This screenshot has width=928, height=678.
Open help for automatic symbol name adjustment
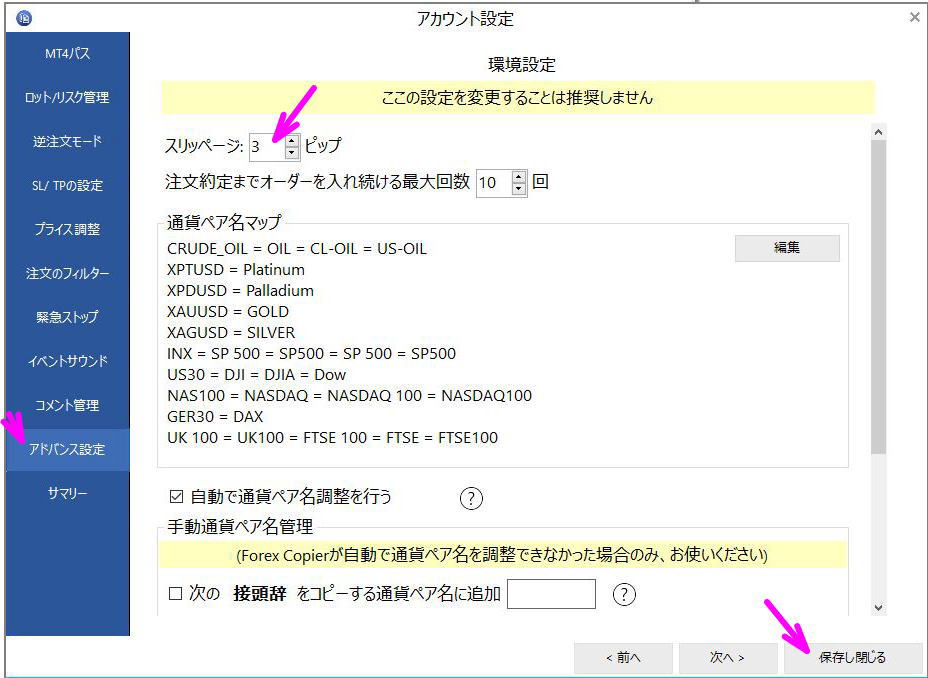[471, 497]
